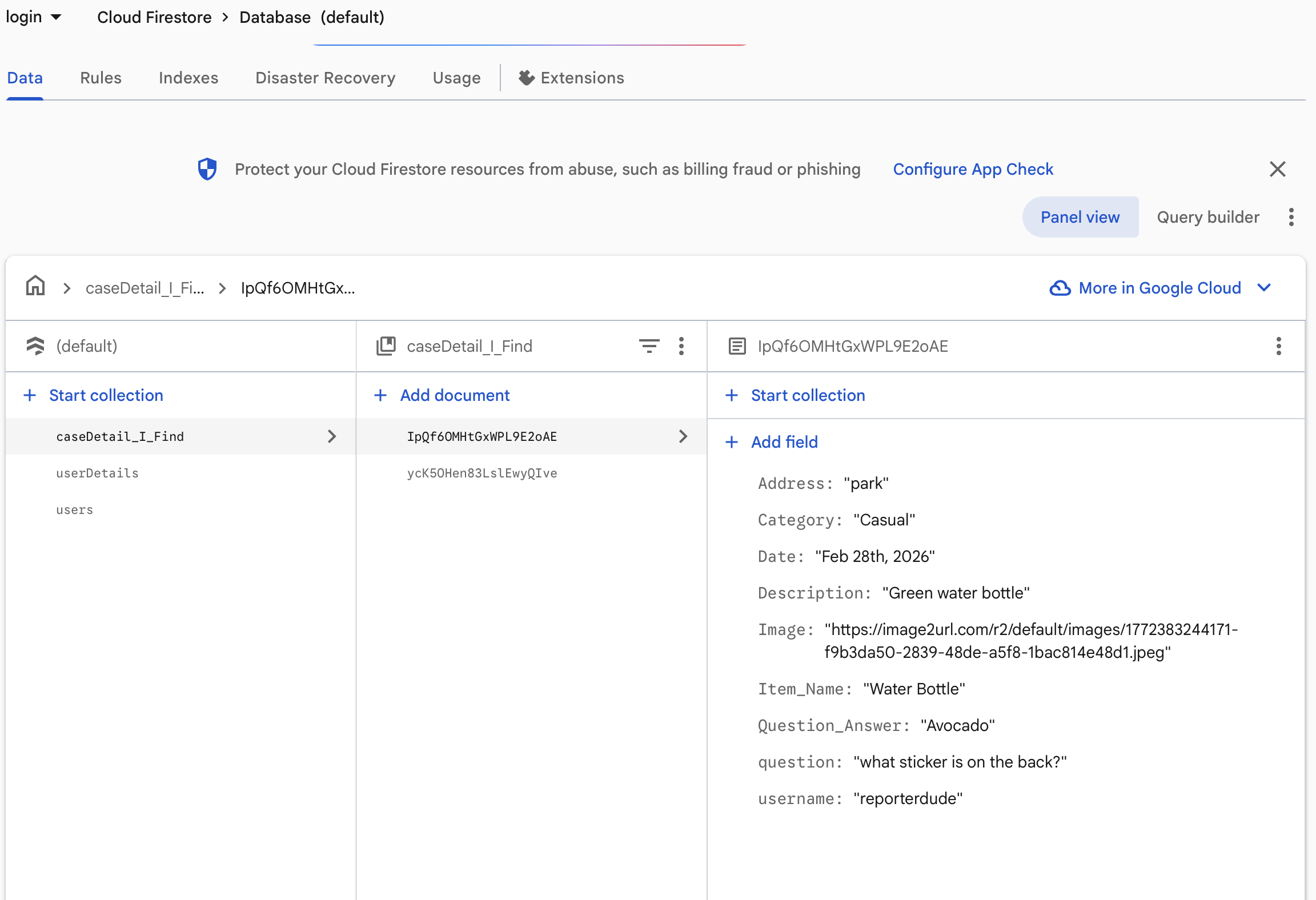Expand the caseDetail_I_Find collection chevron
1316x900 pixels.
(x=332, y=436)
